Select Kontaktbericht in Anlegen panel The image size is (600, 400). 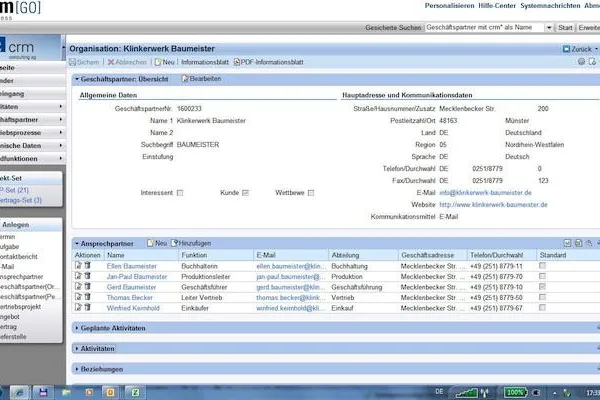point(19,256)
